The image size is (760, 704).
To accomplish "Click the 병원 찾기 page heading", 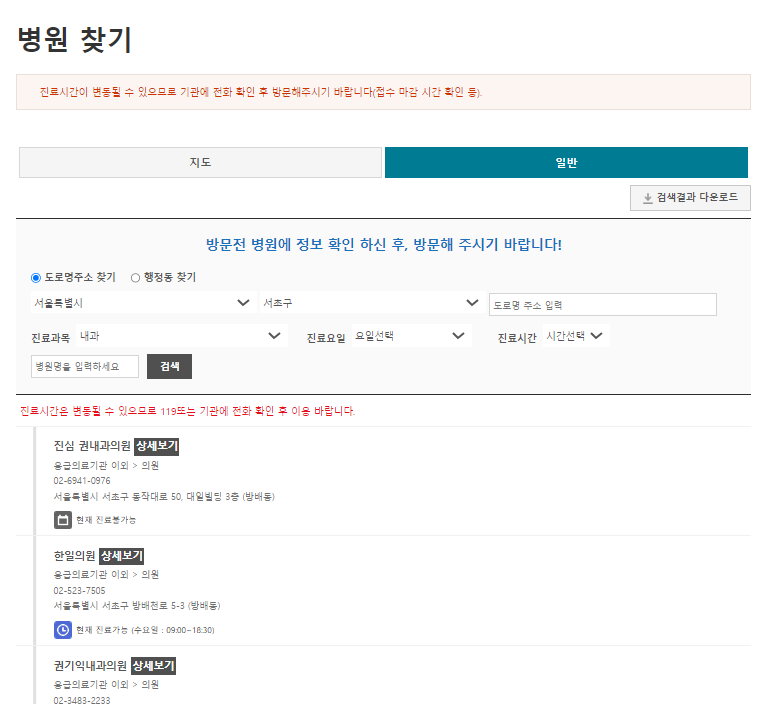I will pos(75,39).
